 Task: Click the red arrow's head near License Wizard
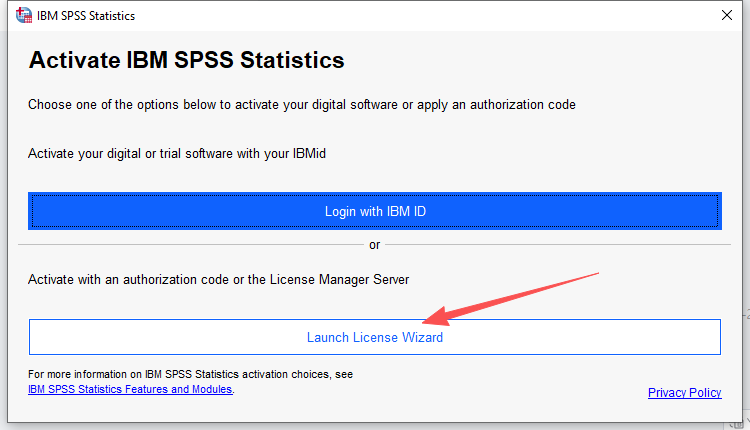point(431,320)
